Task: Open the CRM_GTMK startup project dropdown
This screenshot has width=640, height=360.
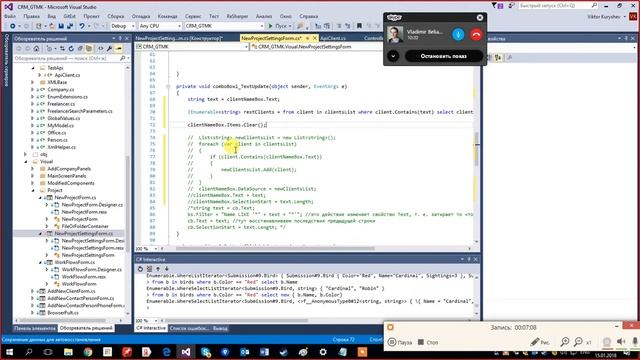Action: (x=224, y=26)
